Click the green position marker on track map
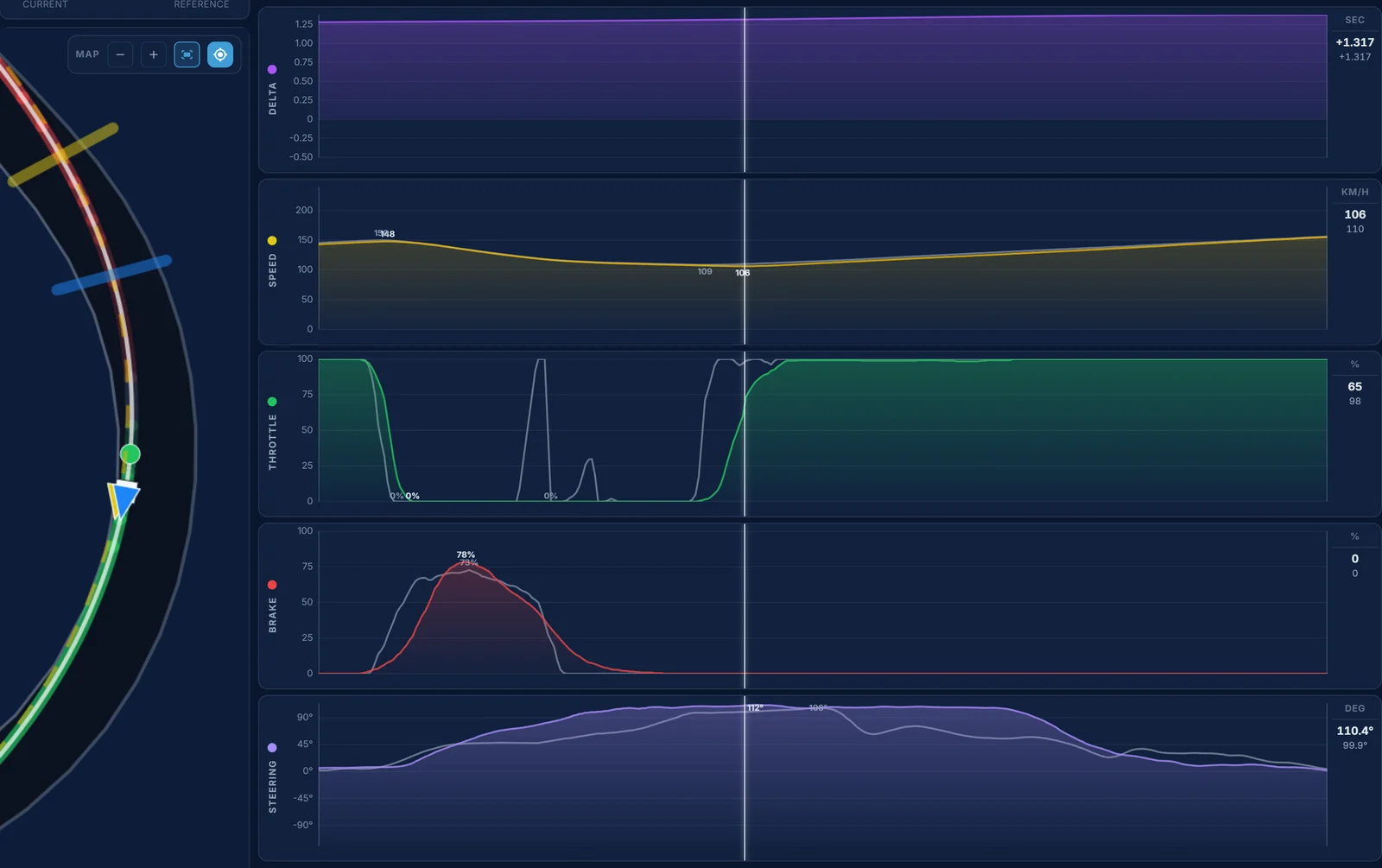This screenshot has height=868, width=1382. pyautogui.click(x=130, y=453)
